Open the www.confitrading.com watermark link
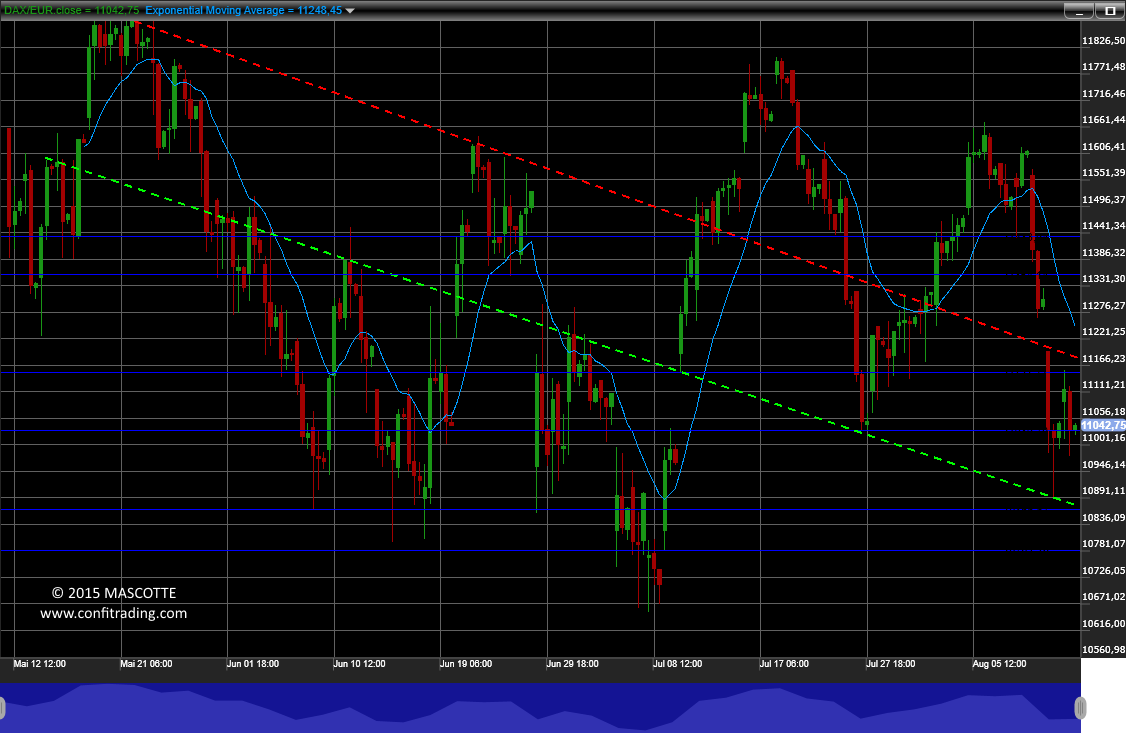 113,613
